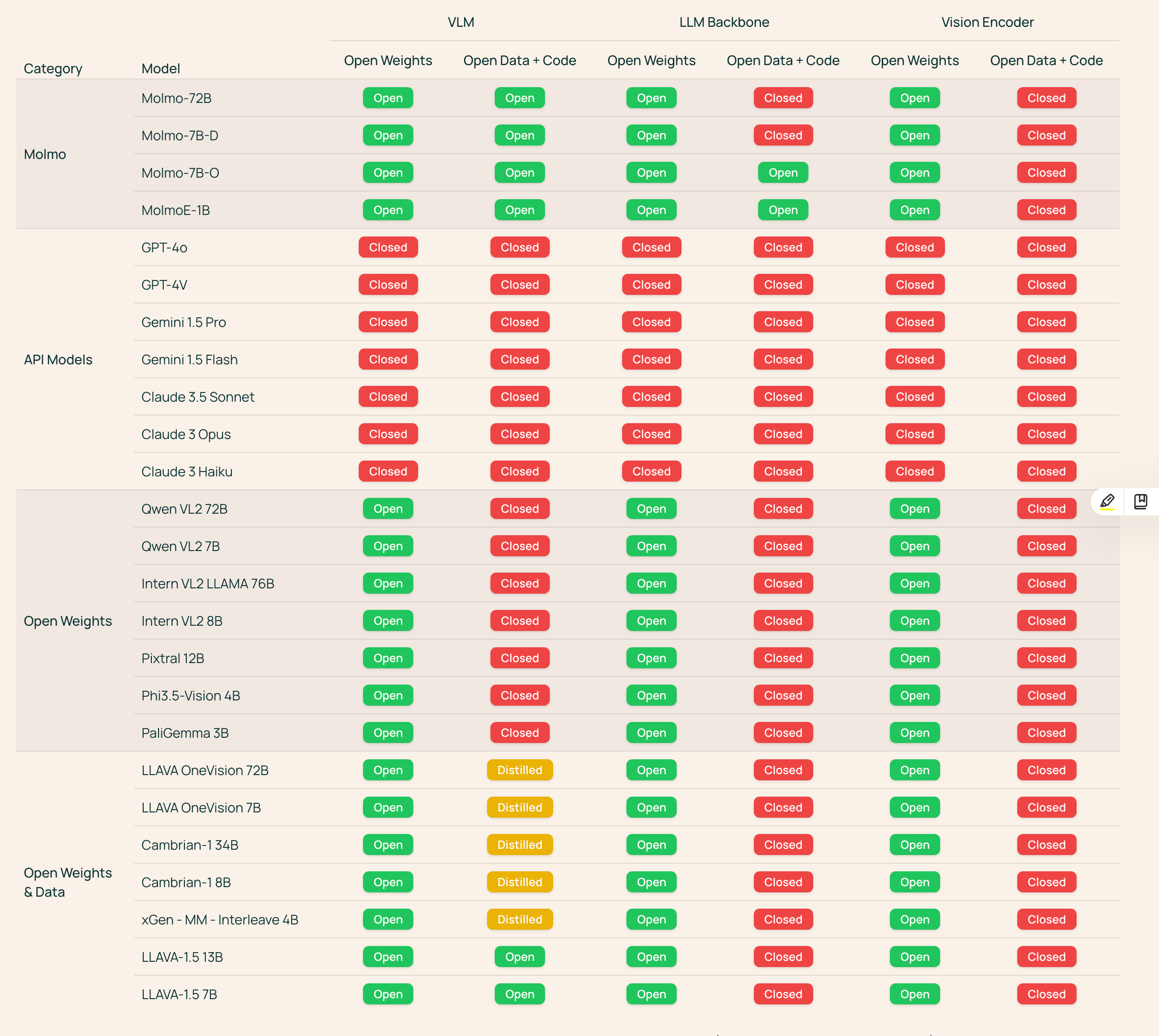
Task: Select the Cambrian-1 34B model name
Action: tap(190, 845)
